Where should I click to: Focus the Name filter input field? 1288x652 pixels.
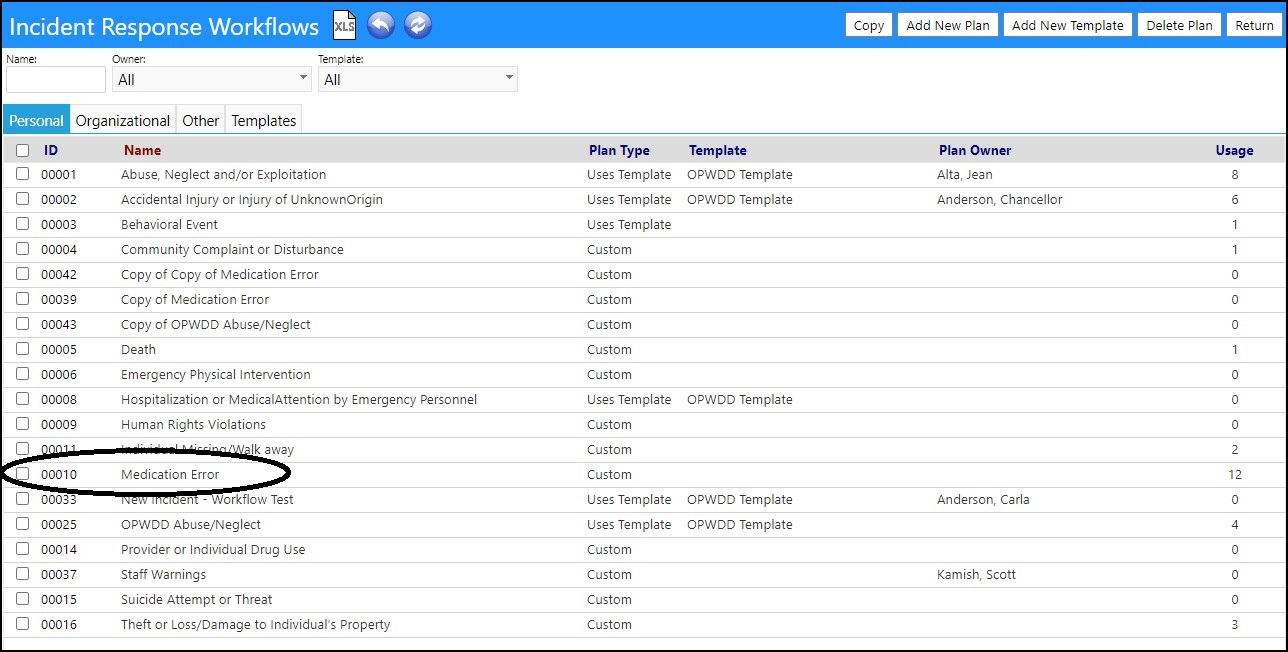pyautogui.click(x=56, y=79)
